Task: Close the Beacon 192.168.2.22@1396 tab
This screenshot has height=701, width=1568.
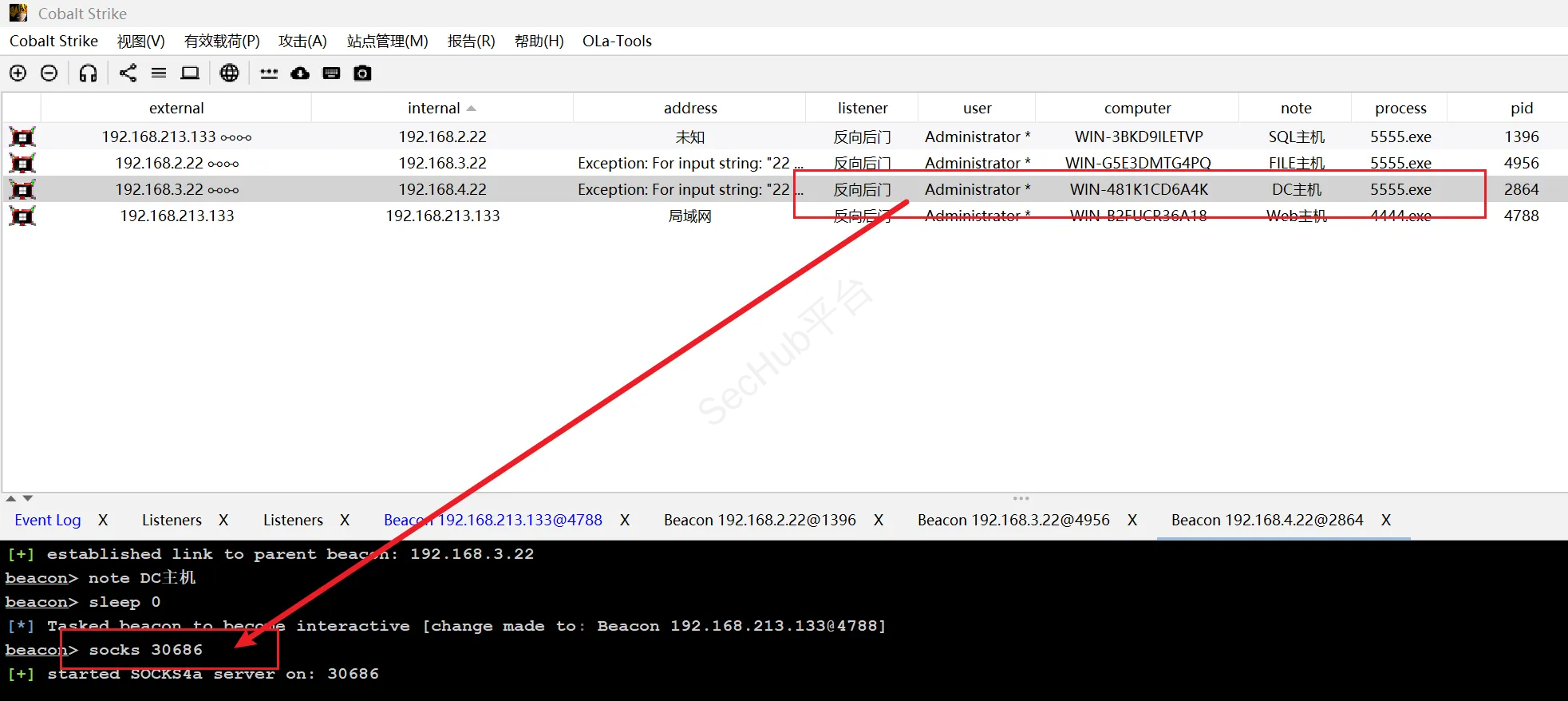Action: [879, 520]
